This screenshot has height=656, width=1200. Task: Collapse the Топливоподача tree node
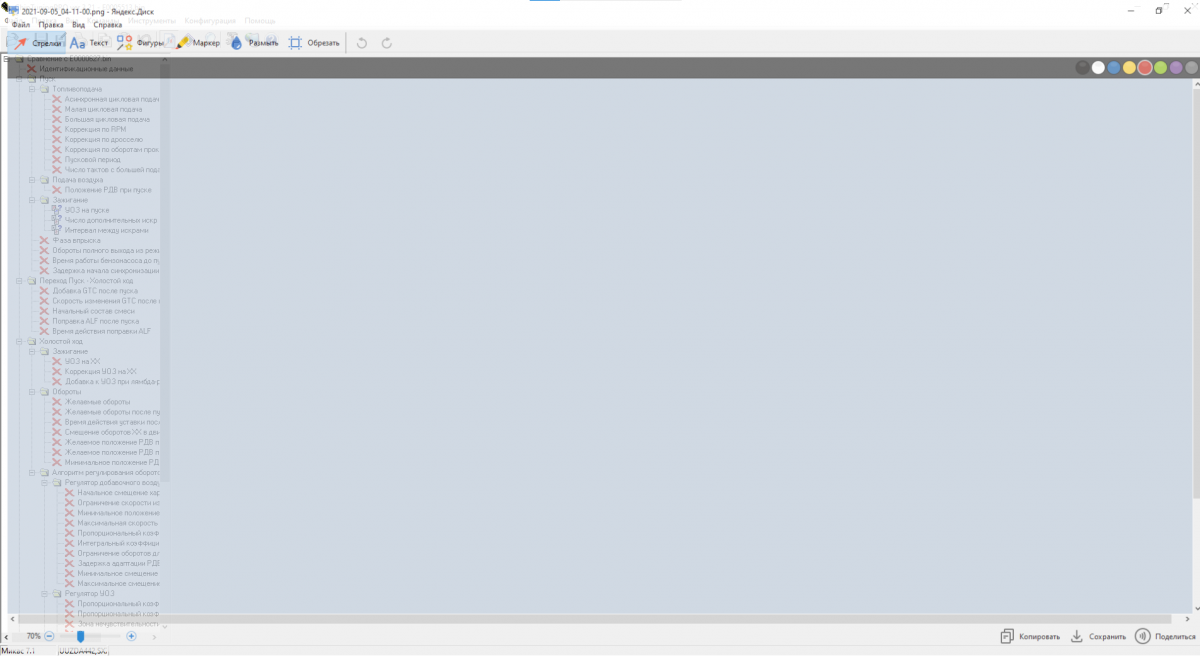coord(32,89)
